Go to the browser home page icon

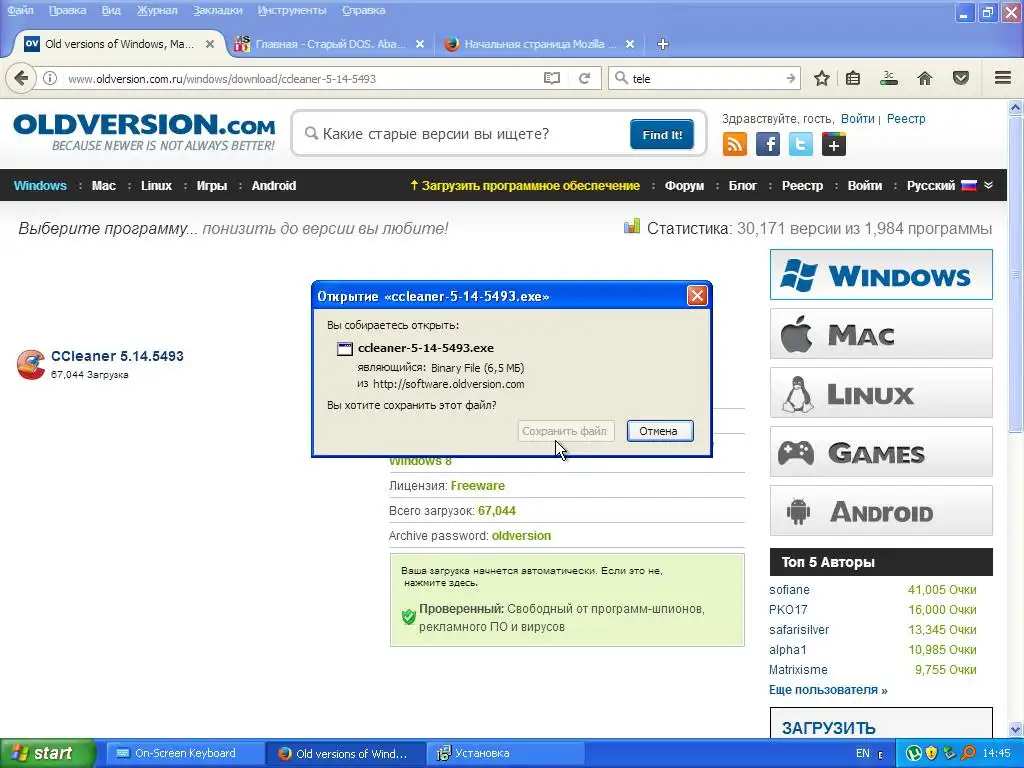pyautogui.click(x=925, y=78)
